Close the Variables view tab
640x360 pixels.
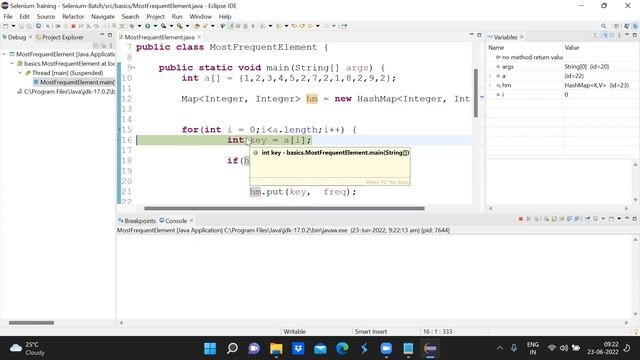click(x=522, y=37)
